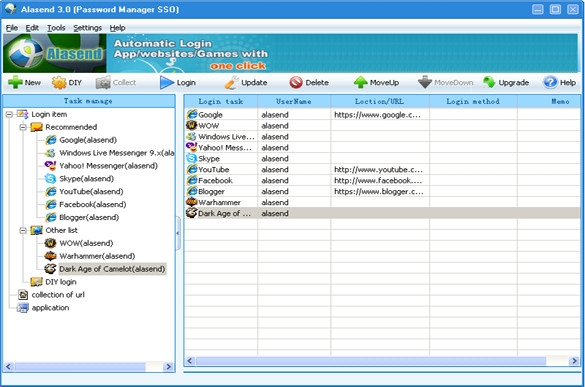
Task: Start the Login play arrow
Action: click(x=167, y=82)
